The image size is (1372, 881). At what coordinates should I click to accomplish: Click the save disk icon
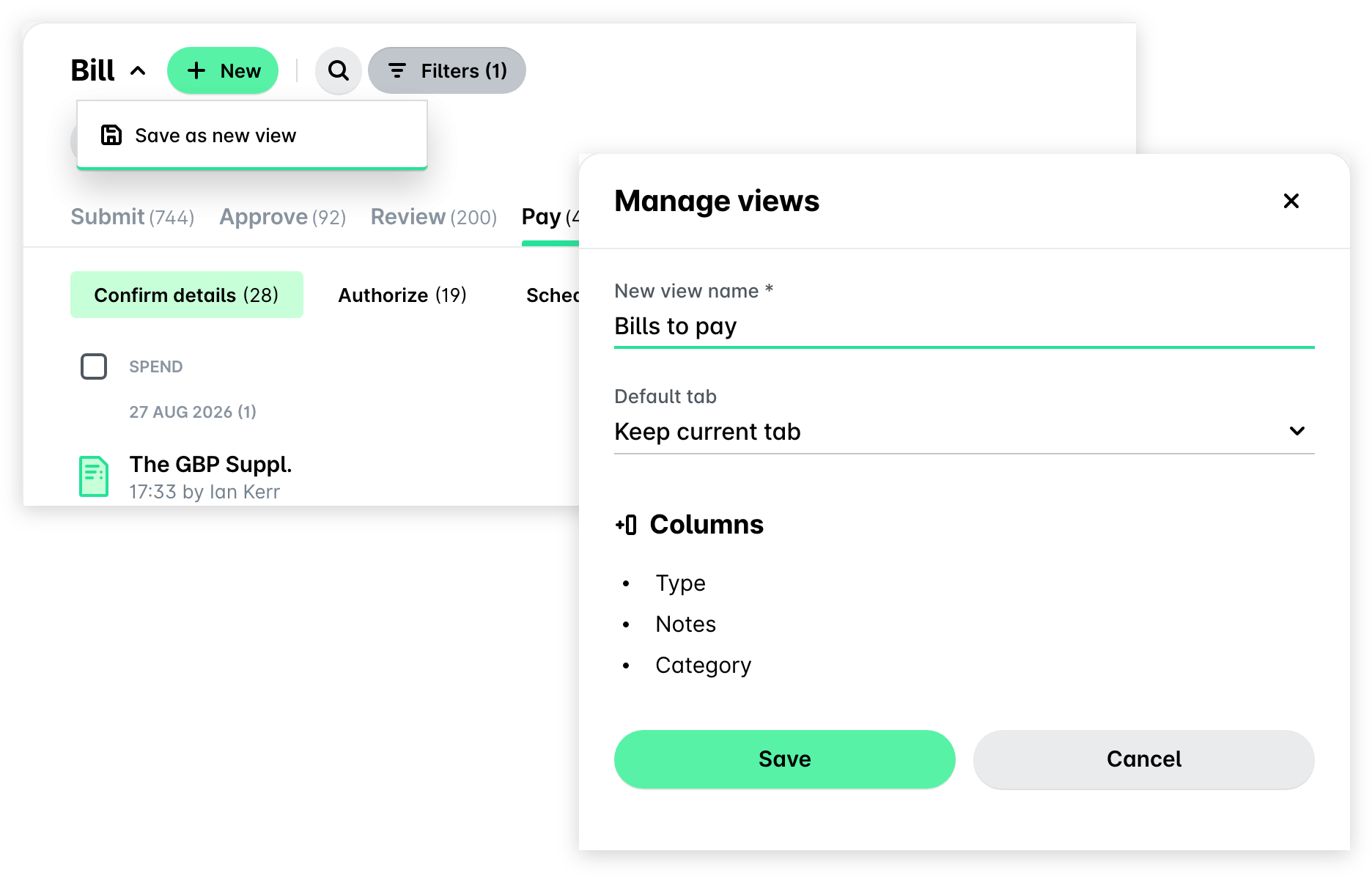(x=111, y=135)
